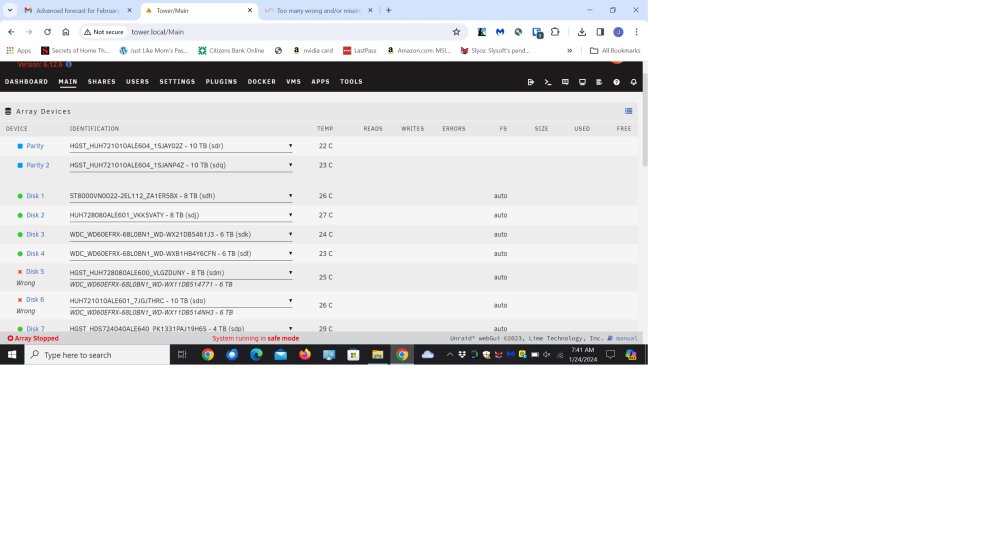
Task: Open the All Bookmarks folder
Action: 615,50
